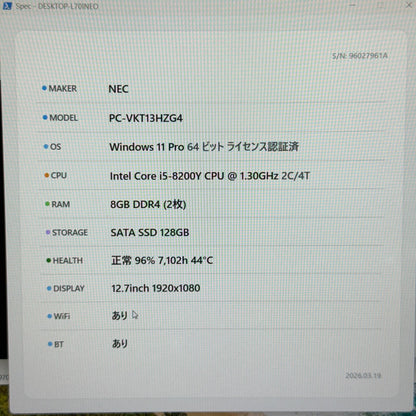Select the OS label
416x416 pixels.
(x=55, y=147)
